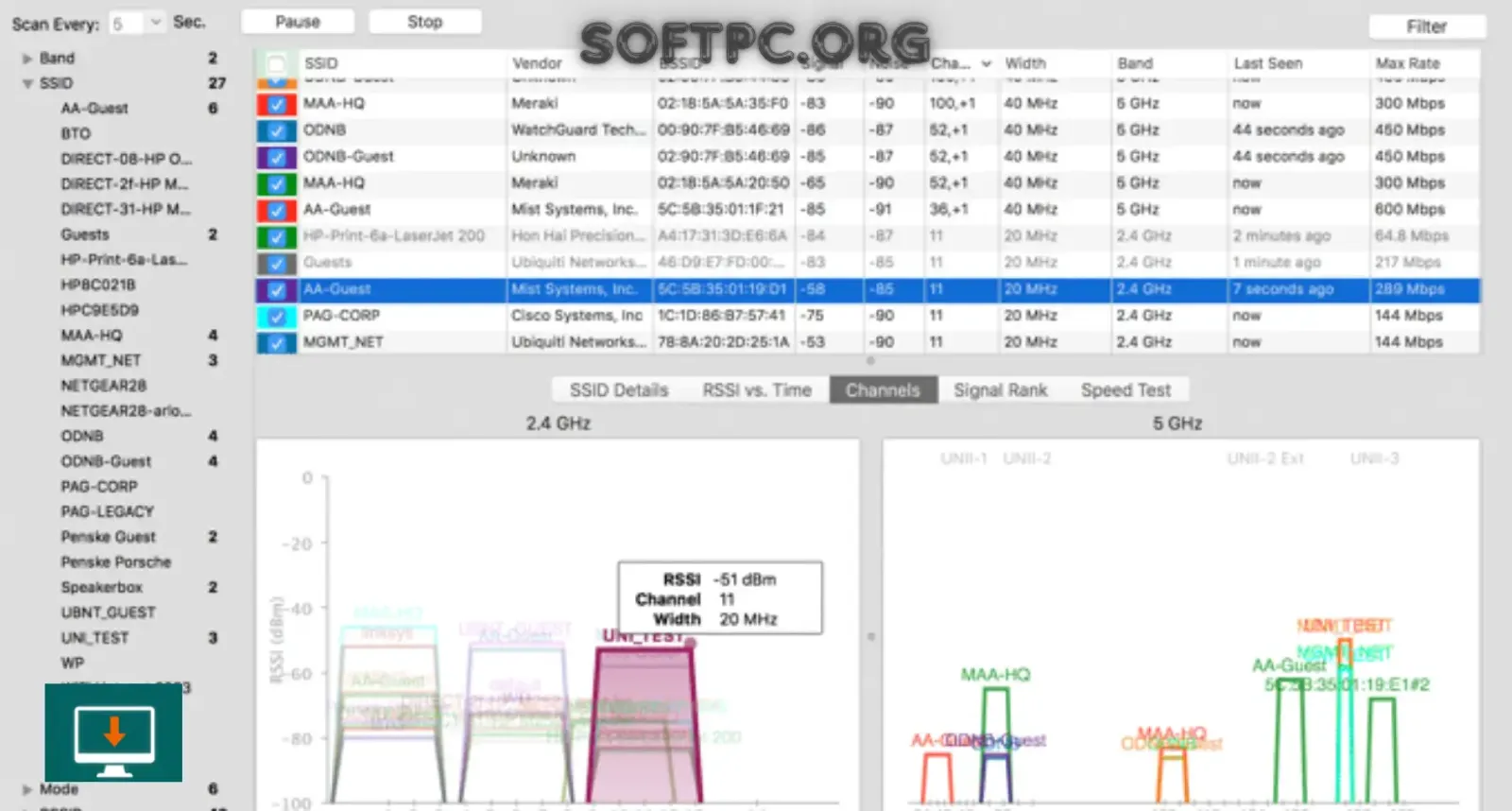1512x811 pixels.
Task: Click vendor cell 'WatchGuard Tech...'
Action: 578,130
